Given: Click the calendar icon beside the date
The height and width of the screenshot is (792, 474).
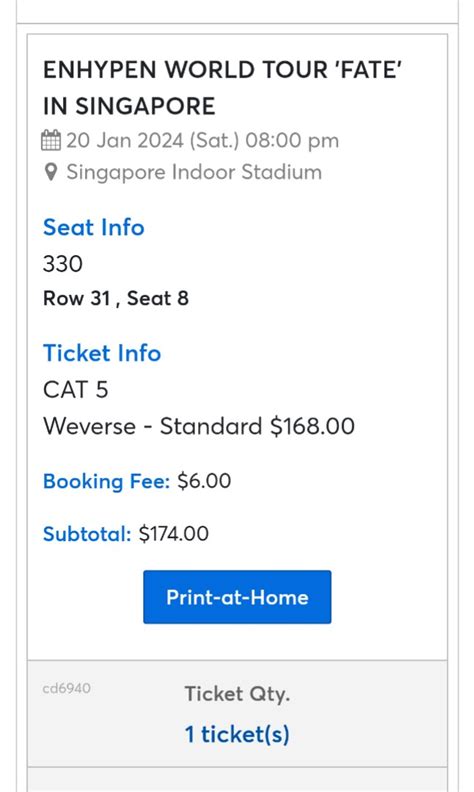Looking at the screenshot, I should click(x=51, y=140).
